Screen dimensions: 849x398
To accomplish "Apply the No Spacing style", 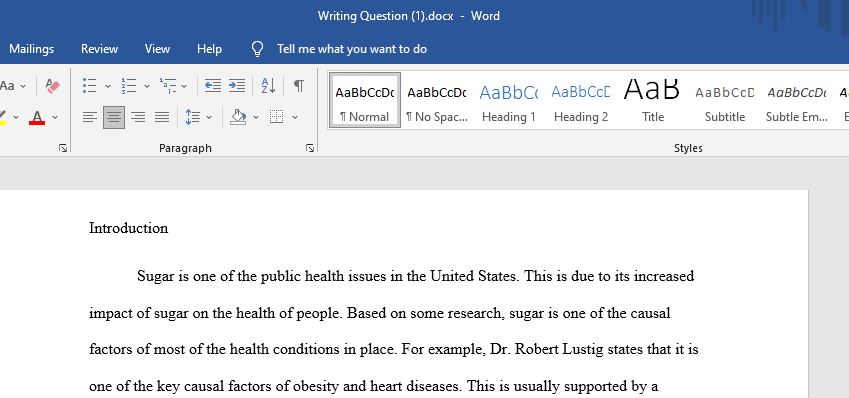I will (x=437, y=100).
